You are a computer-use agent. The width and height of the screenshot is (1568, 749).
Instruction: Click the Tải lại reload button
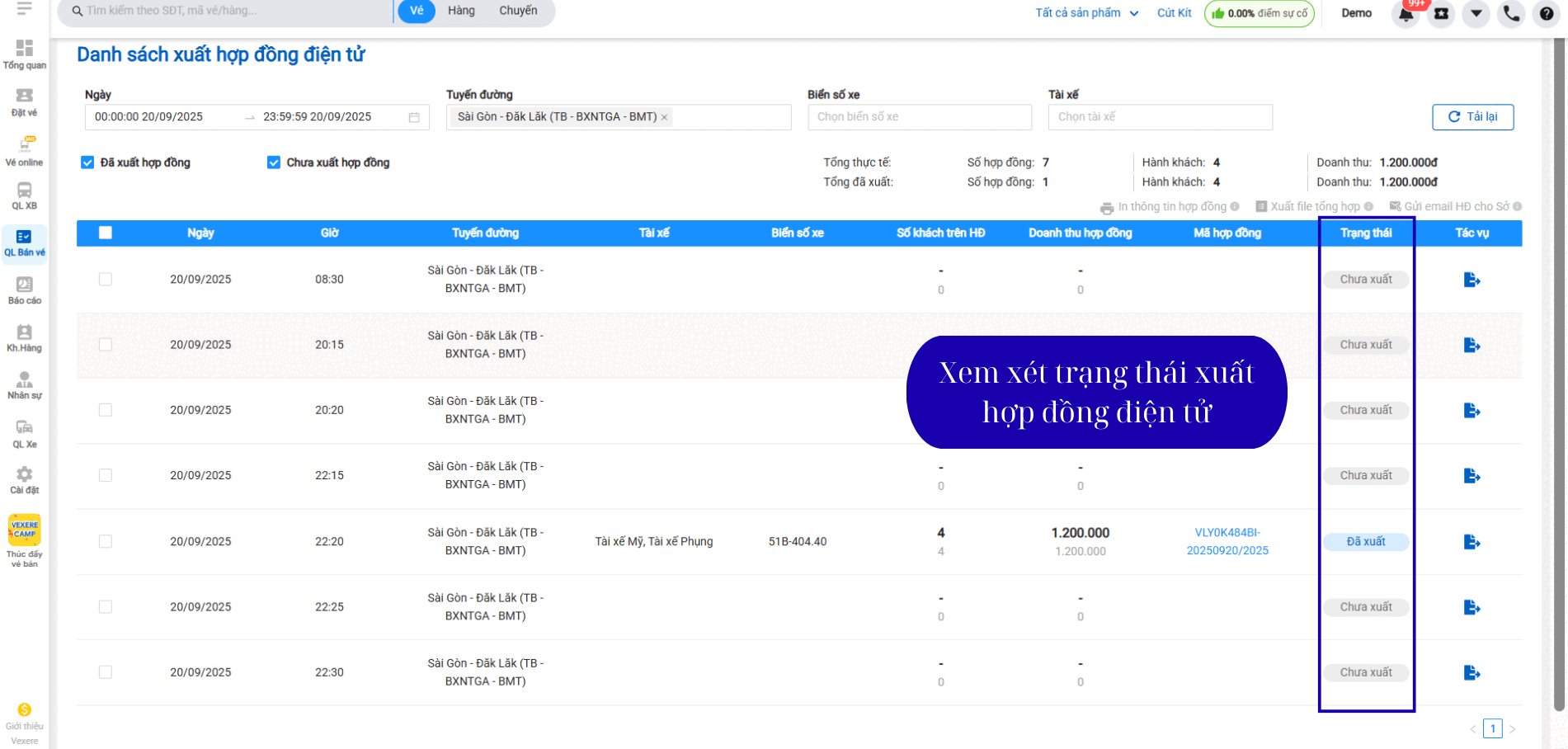click(1472, 117)
